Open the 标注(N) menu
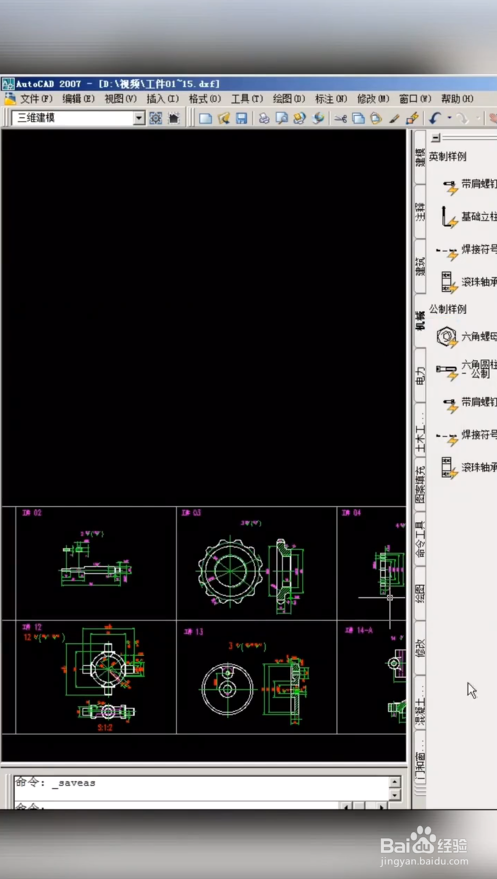 click(x=331, y=99)
